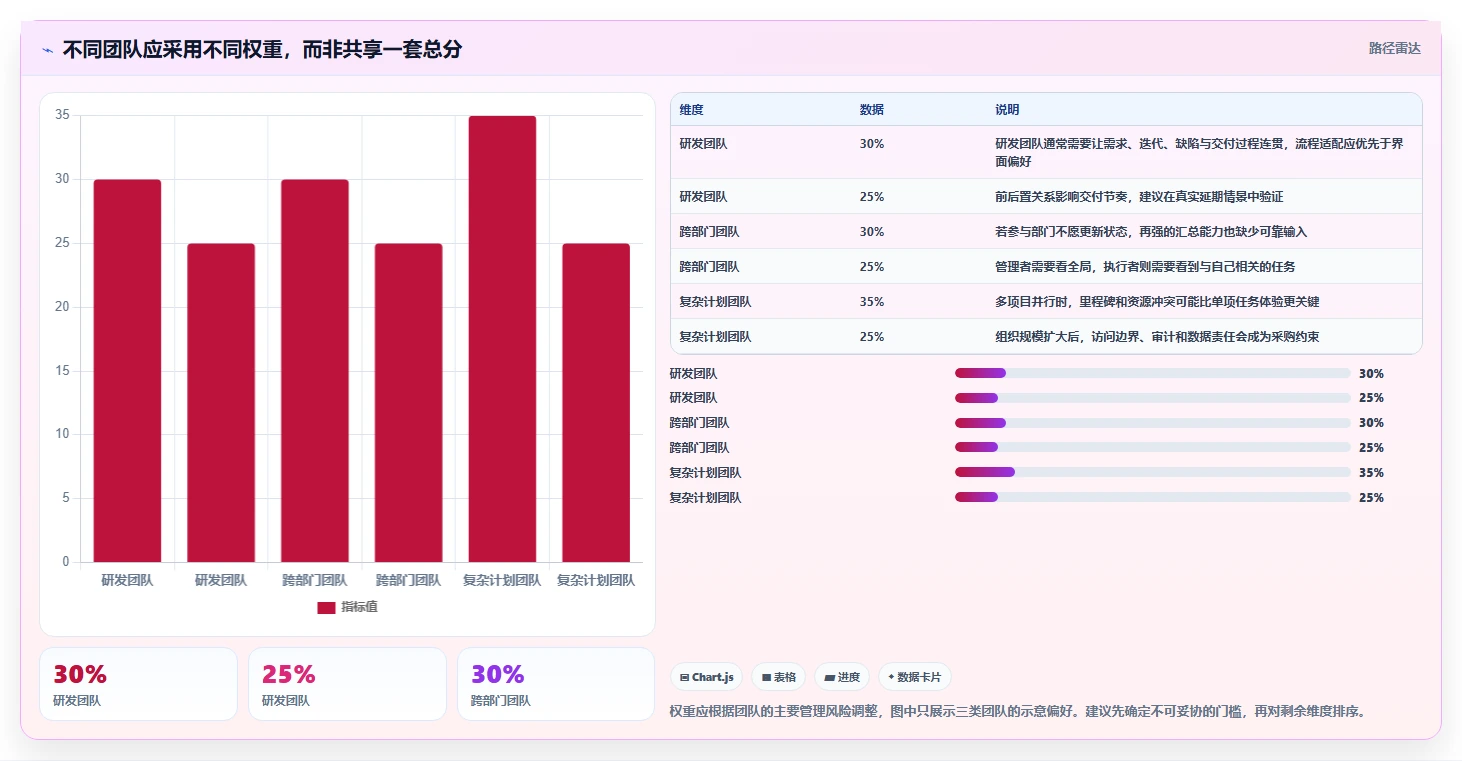Click the description starting with 管理者需要看全局

(1145, 267)
